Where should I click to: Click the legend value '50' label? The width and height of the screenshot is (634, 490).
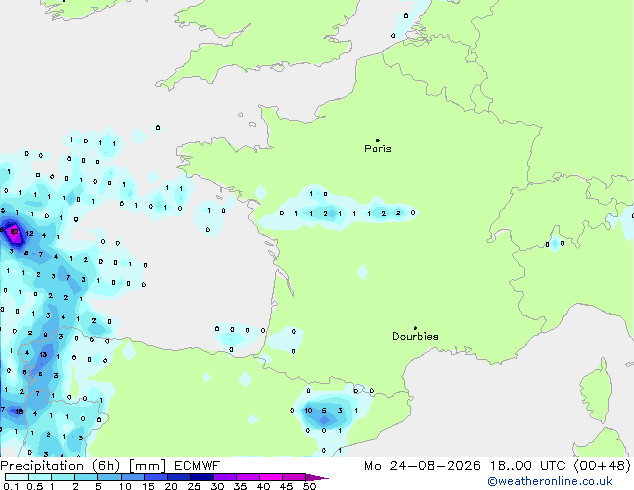pyautogui.click(x=309, y=486)
